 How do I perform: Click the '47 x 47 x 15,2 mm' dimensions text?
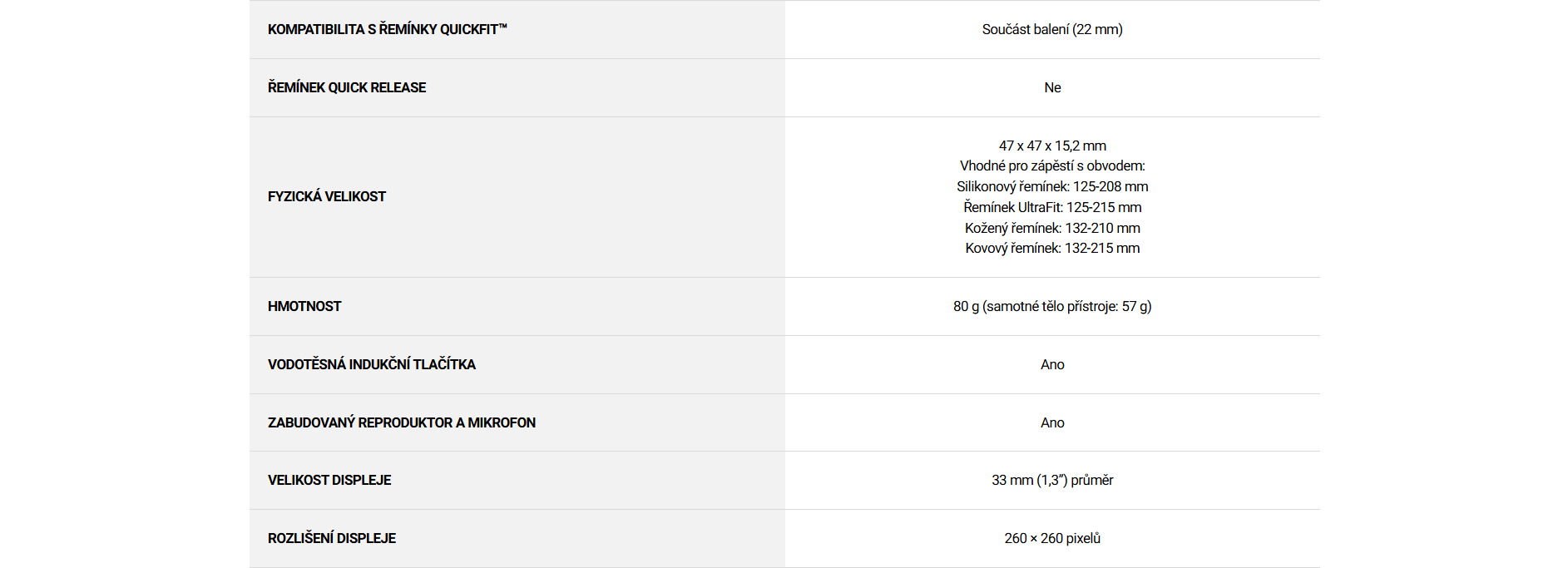tap(1052, 146)
